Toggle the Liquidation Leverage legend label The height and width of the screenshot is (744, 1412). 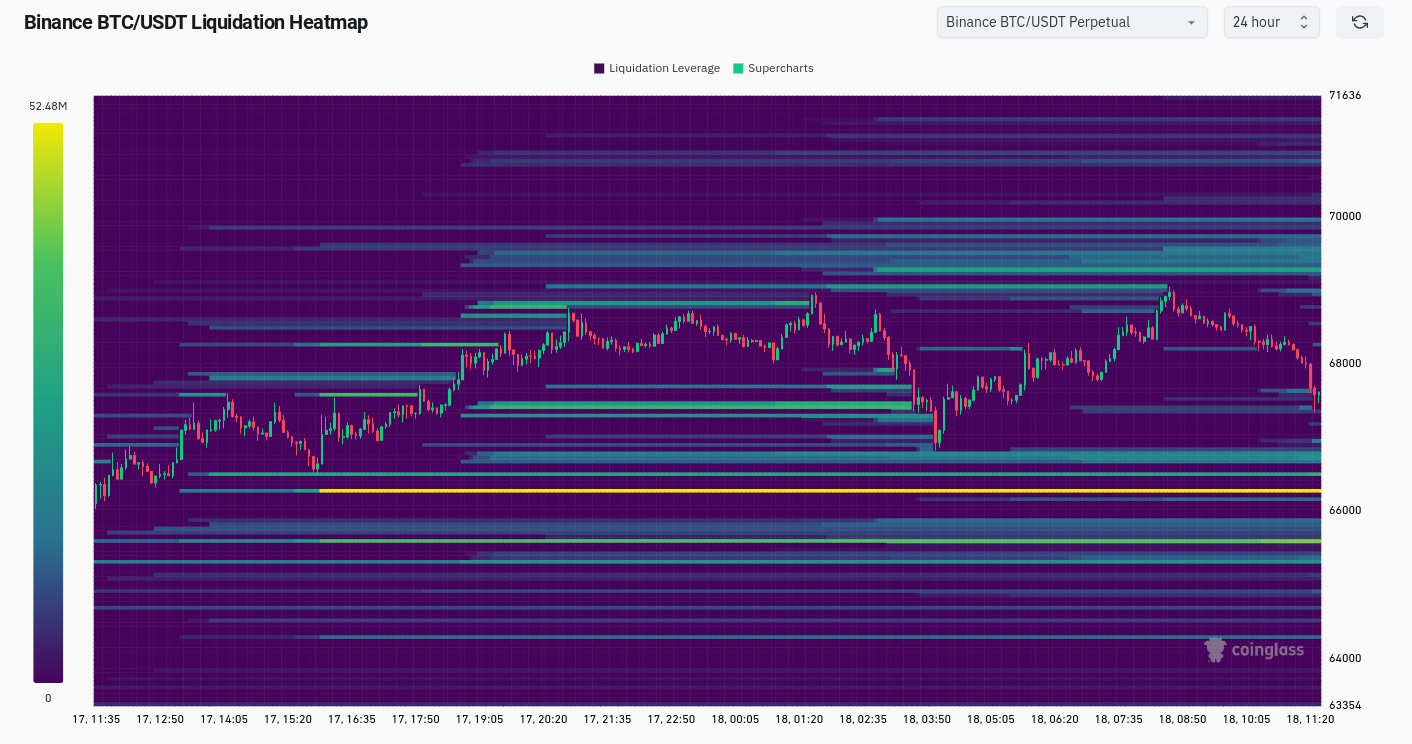(x=664, y=68)
